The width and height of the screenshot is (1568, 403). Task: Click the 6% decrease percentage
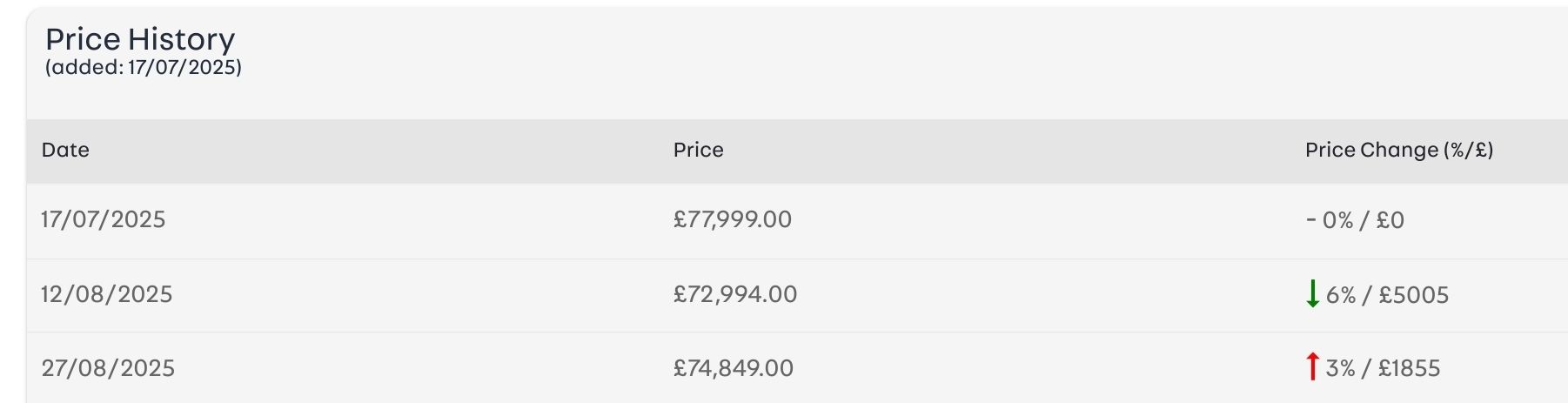(x=1341, y=295)
